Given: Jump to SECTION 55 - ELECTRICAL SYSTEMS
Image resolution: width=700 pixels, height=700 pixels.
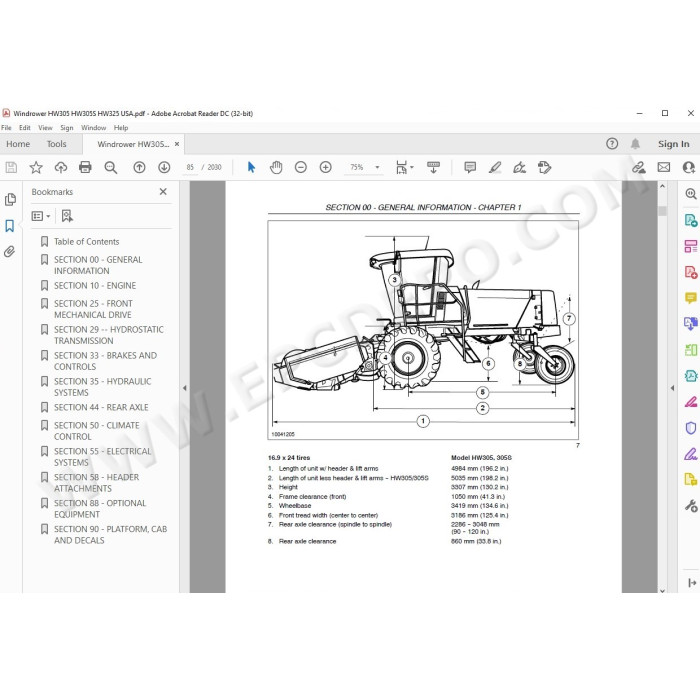Looking at the screenshot, I should (102, 457).
